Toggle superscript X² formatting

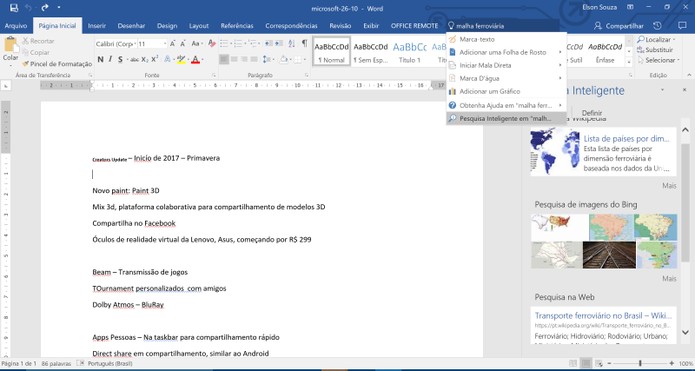click(x=155, y=59)
